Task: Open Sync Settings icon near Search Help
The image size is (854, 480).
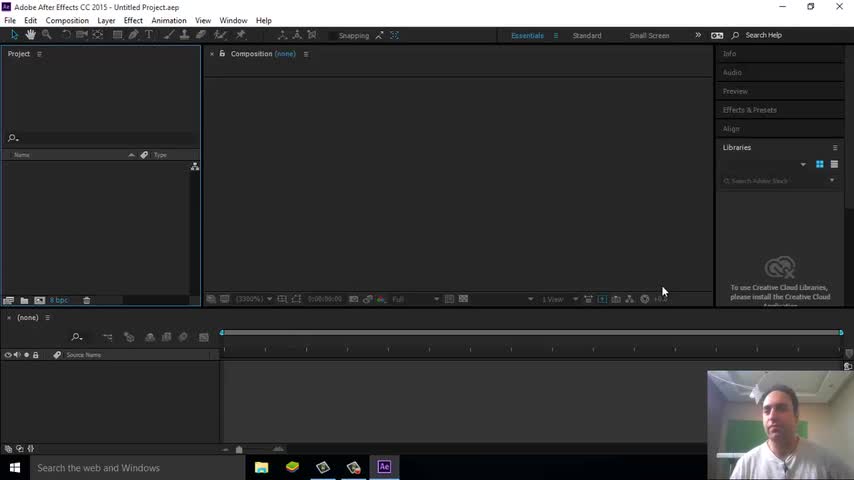Action: 717,35
